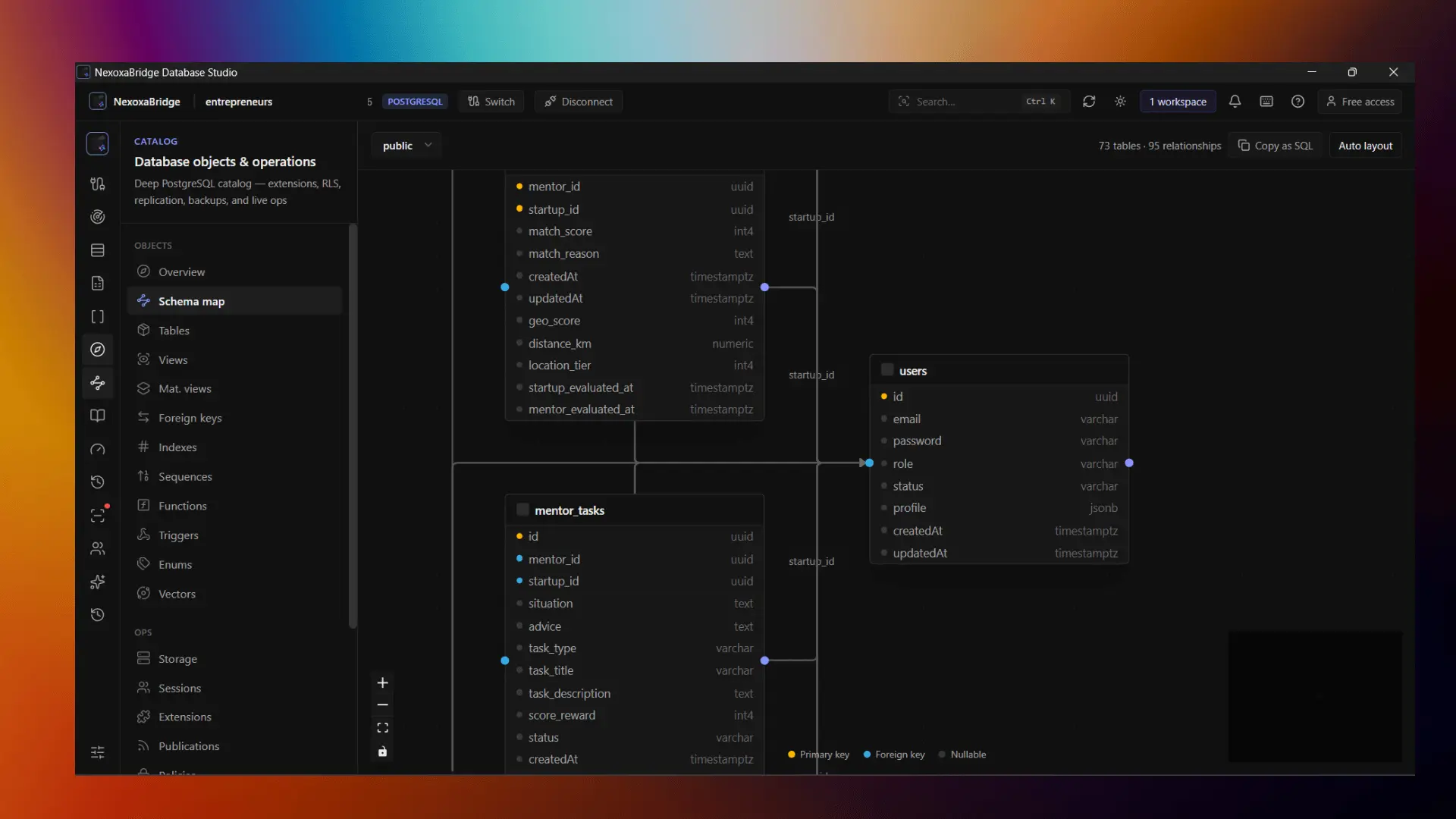Open Sessions under OPS
Image resolution: width=1456 pixels, height=819 pixels.
pos(235,689)
